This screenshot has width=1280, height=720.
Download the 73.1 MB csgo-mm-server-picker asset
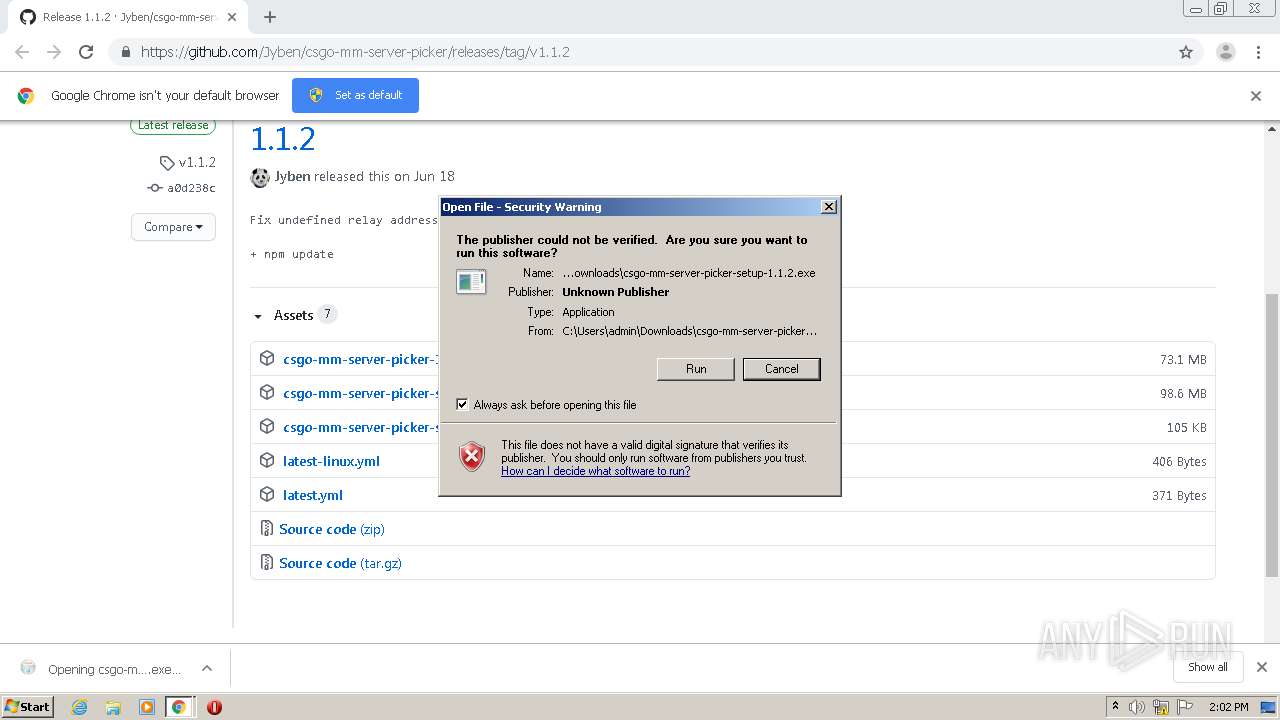tap(360, 359)
